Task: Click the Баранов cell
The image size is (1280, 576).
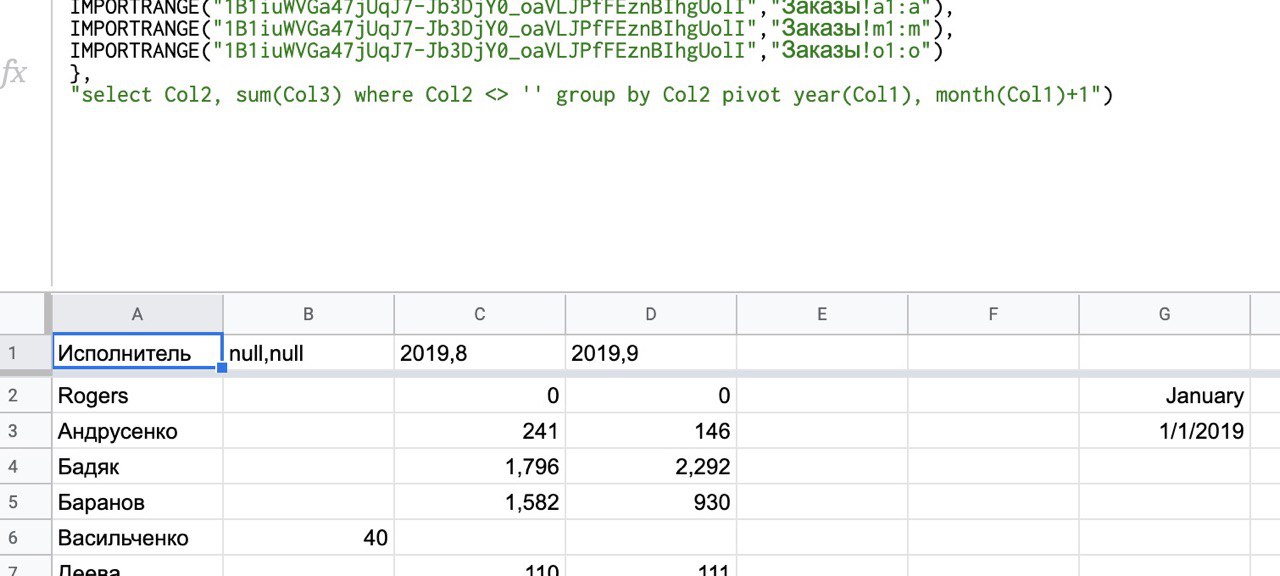Action: (x=137, y=502)
